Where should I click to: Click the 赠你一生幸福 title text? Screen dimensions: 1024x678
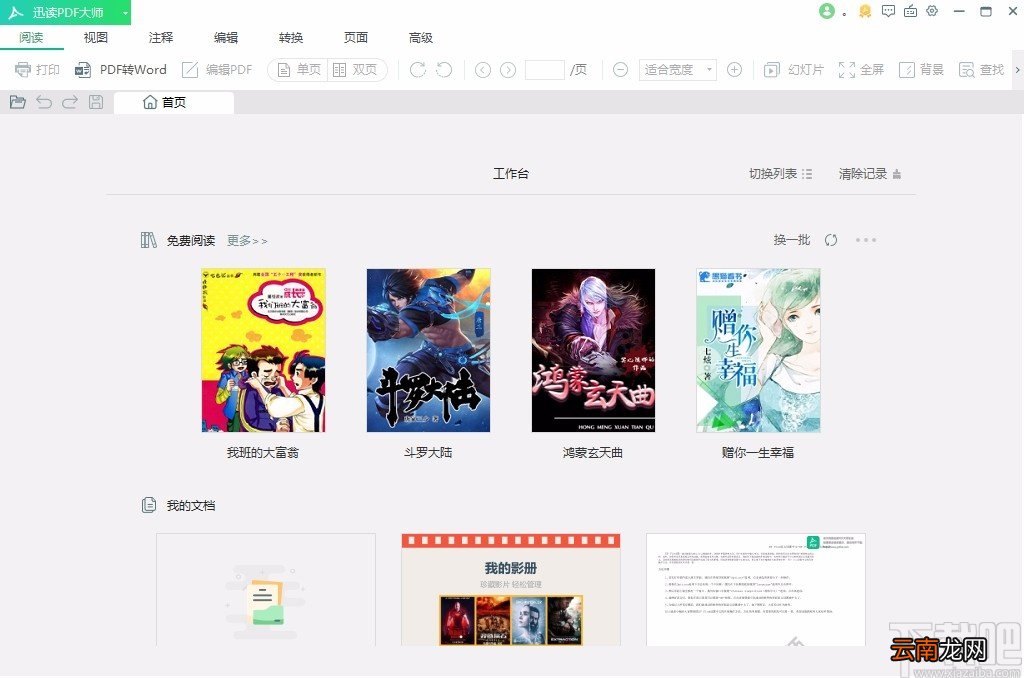(758, 453)
